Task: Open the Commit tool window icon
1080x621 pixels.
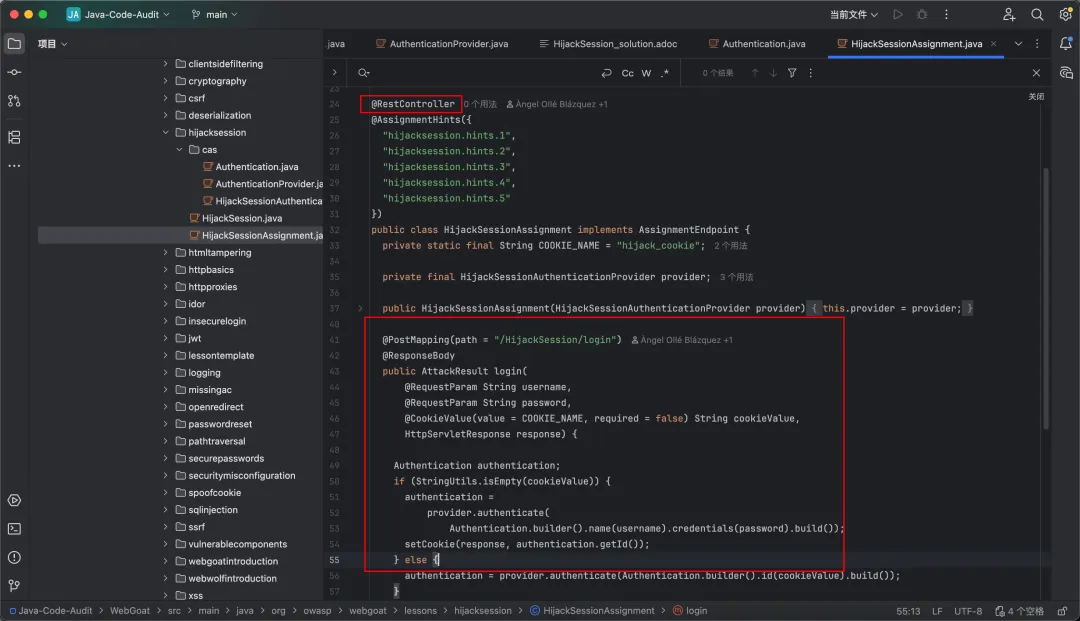Action: [x=14, y=72]
